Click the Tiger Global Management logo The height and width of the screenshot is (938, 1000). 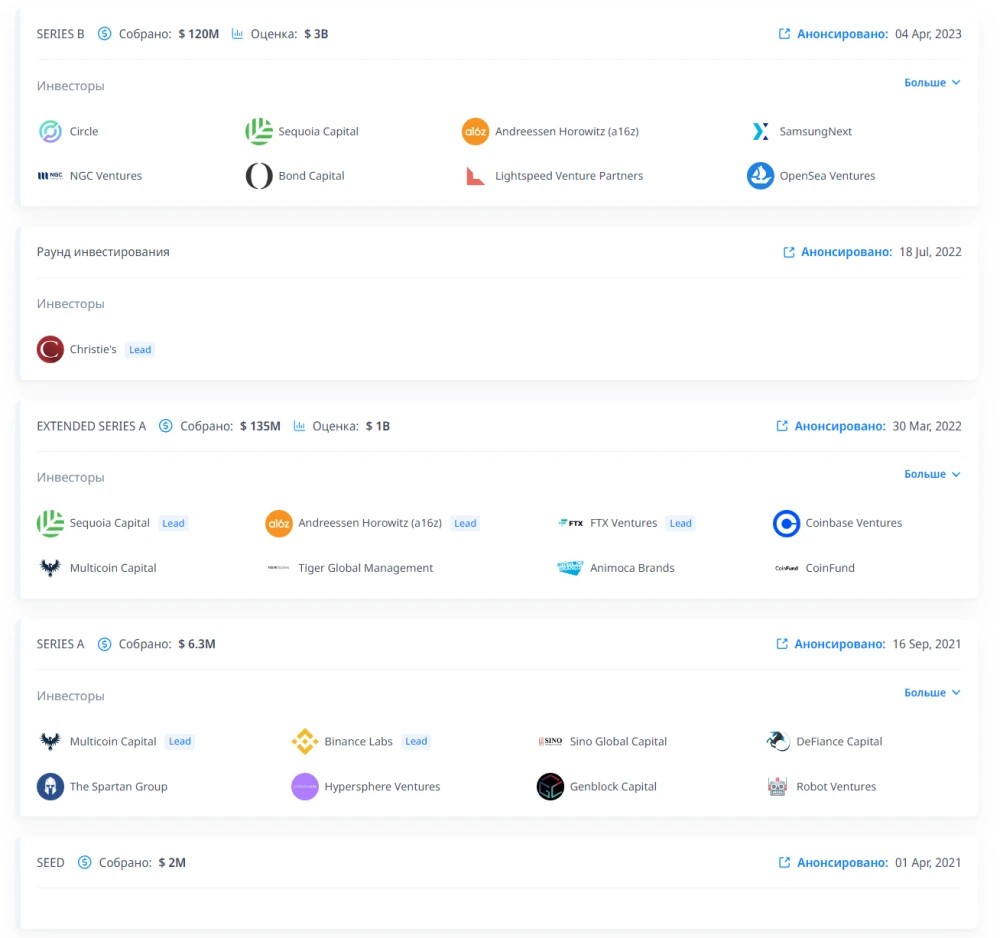pos(279,568)
